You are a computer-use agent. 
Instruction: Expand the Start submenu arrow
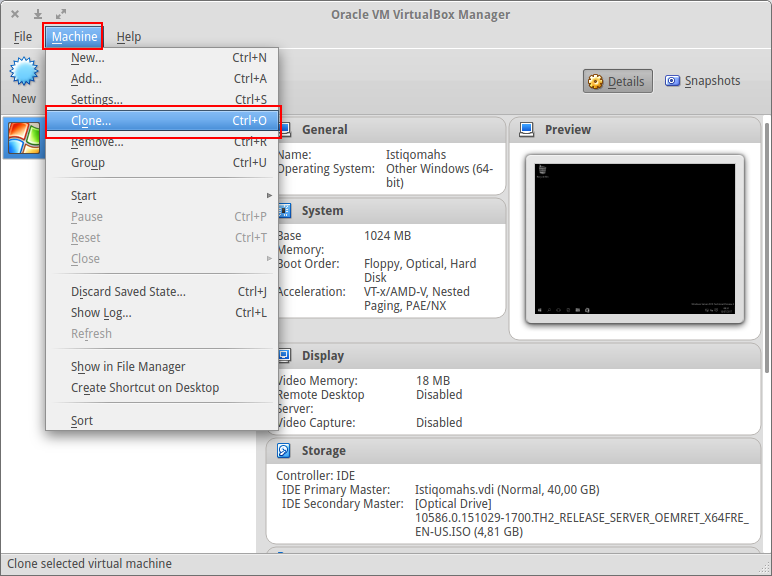coord(269,195)
